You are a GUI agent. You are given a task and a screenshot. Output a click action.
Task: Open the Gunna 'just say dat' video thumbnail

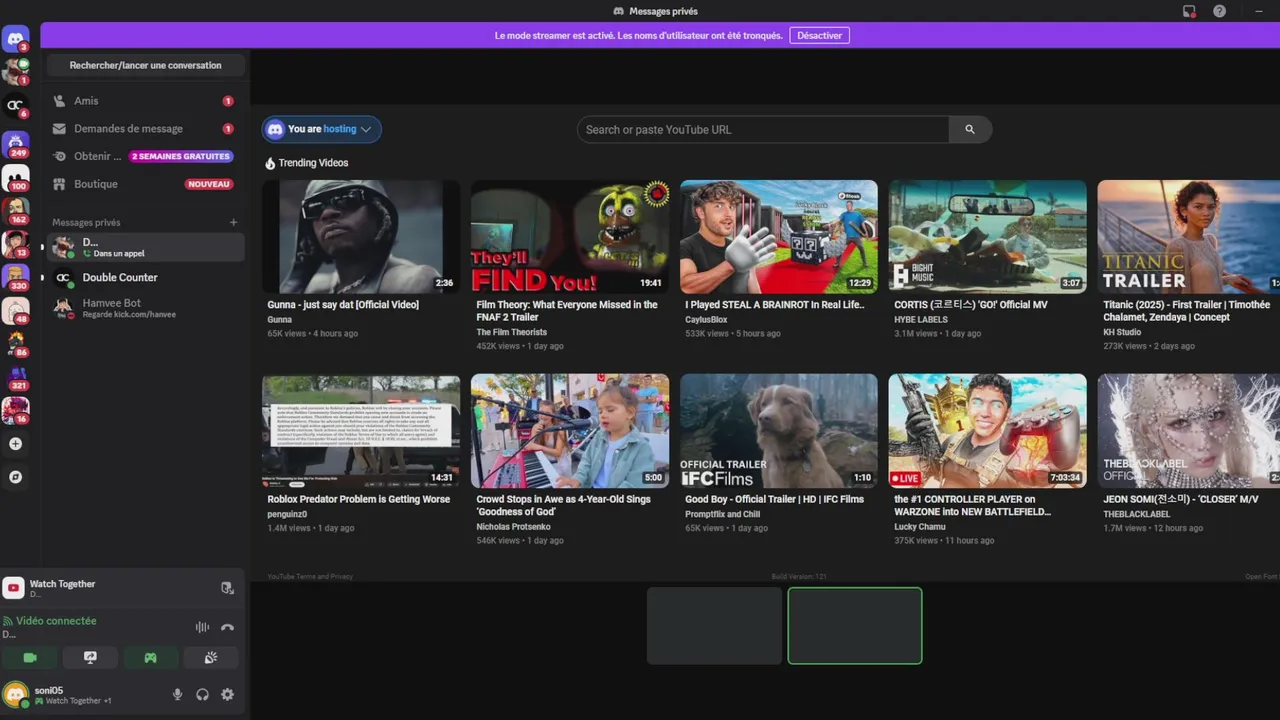(361, 236)
